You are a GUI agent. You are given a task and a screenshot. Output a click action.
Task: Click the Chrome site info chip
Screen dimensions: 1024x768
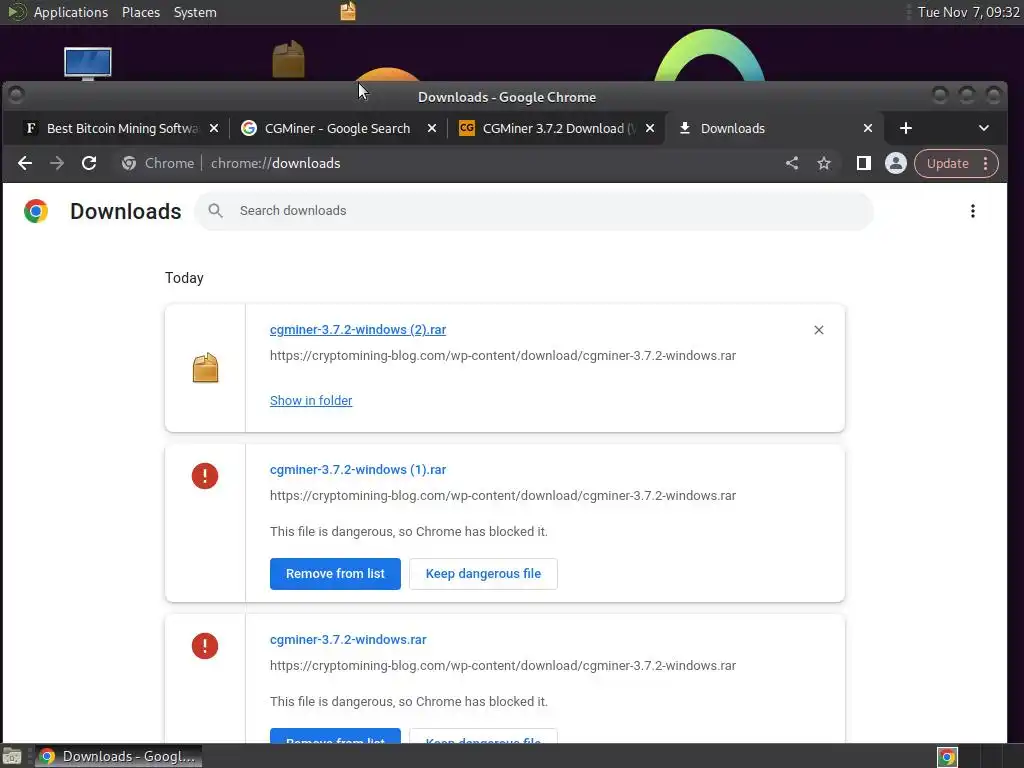[158, 163]
